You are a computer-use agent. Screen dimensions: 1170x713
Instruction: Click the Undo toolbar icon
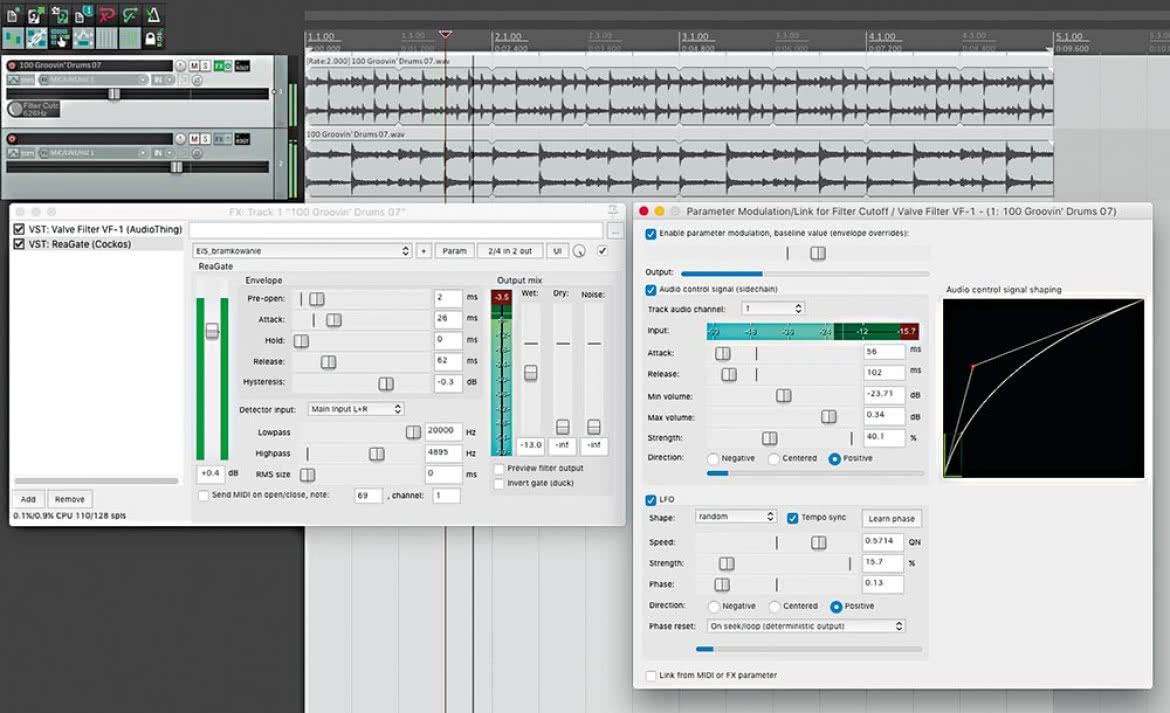[107, 15]
